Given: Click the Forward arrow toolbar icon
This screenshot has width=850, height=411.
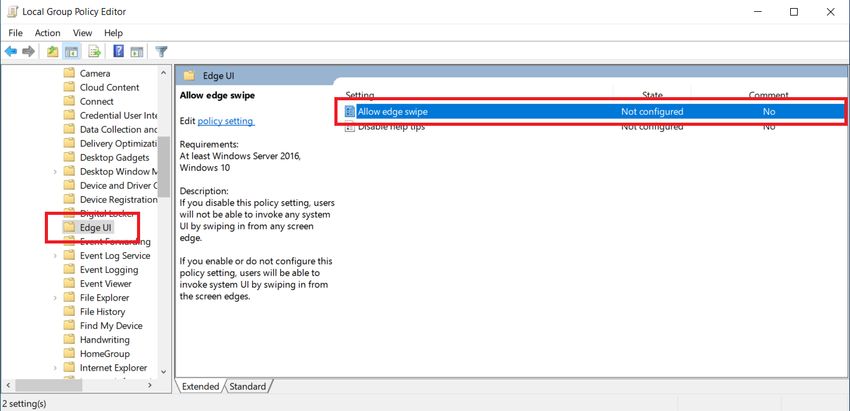Looking at the screenshot, I should 28,52.
